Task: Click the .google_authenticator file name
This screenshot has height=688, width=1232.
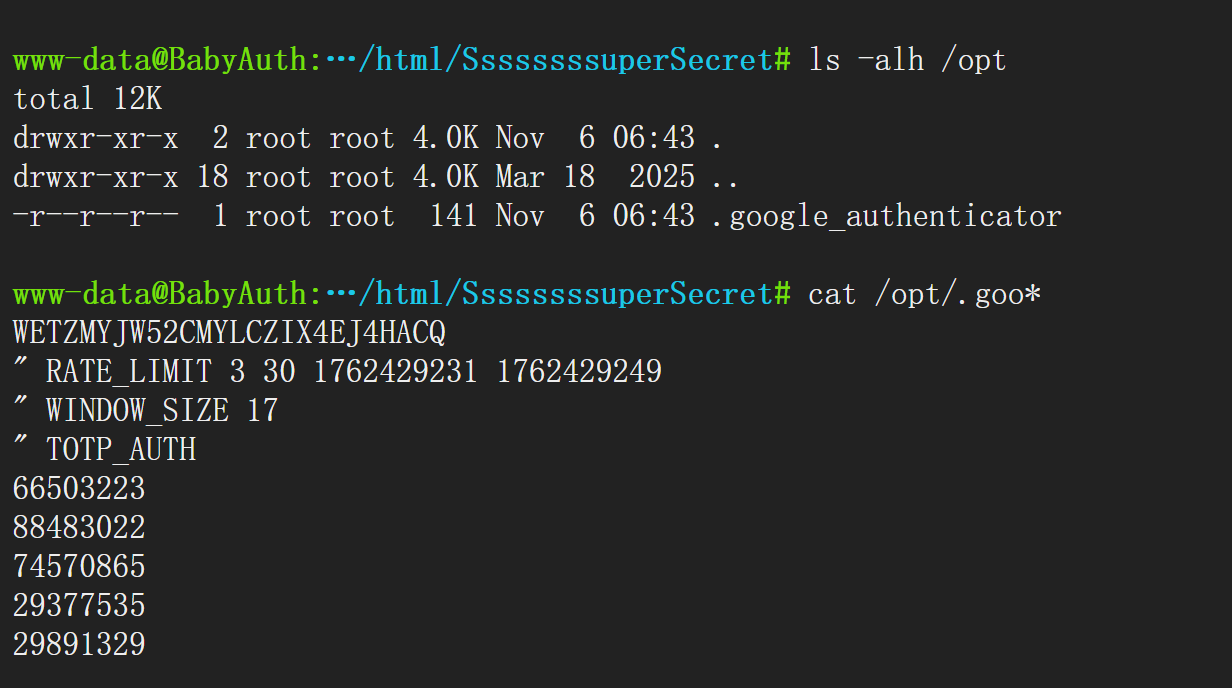Action: [x=886, y=216]
